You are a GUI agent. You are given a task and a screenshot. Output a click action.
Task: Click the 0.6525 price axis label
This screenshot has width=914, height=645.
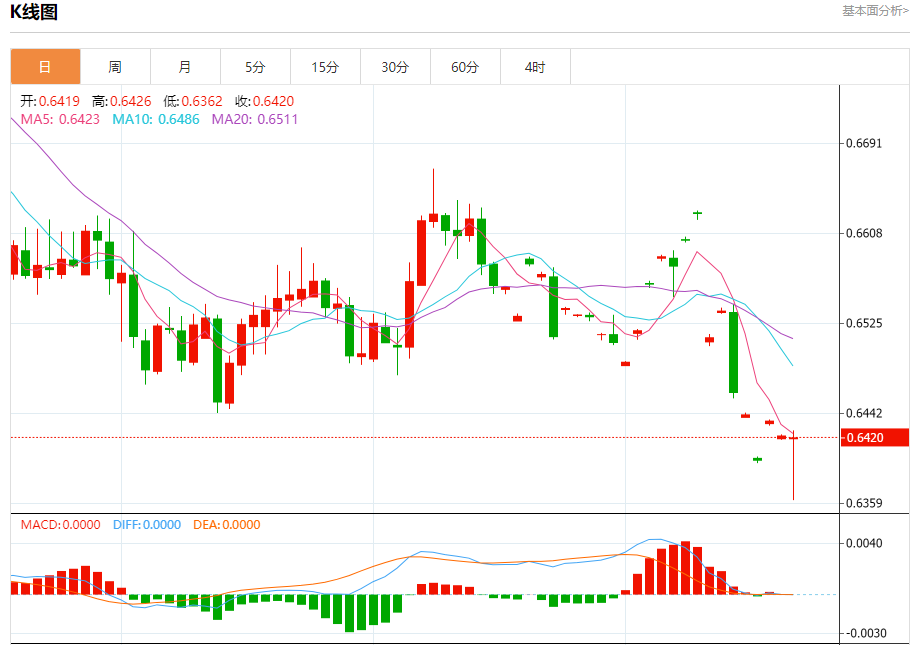point(864,323)
